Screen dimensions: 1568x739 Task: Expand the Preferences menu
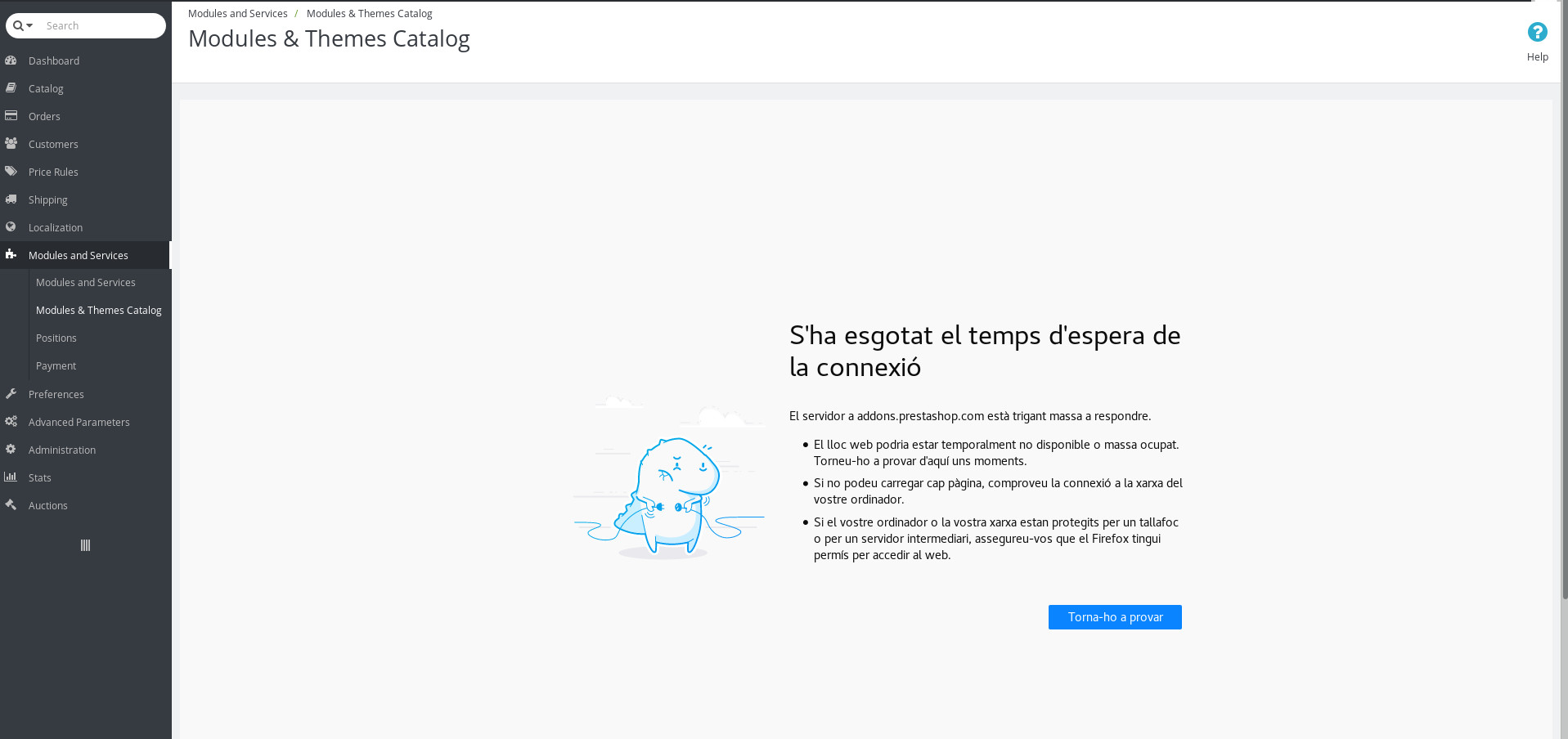click(56, 394)
